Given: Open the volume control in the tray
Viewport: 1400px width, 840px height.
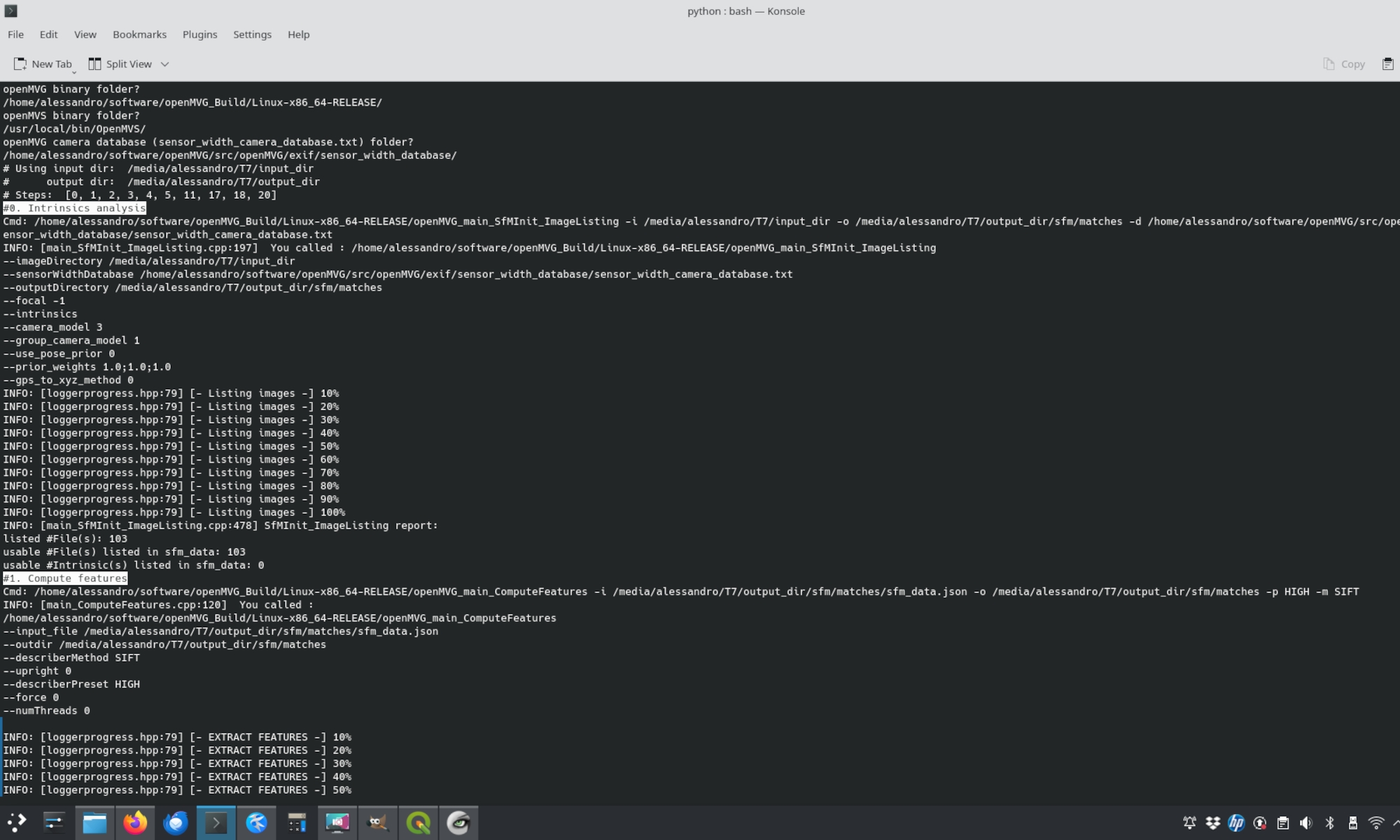Looking at the screenshot, I should pos(1306,822).
